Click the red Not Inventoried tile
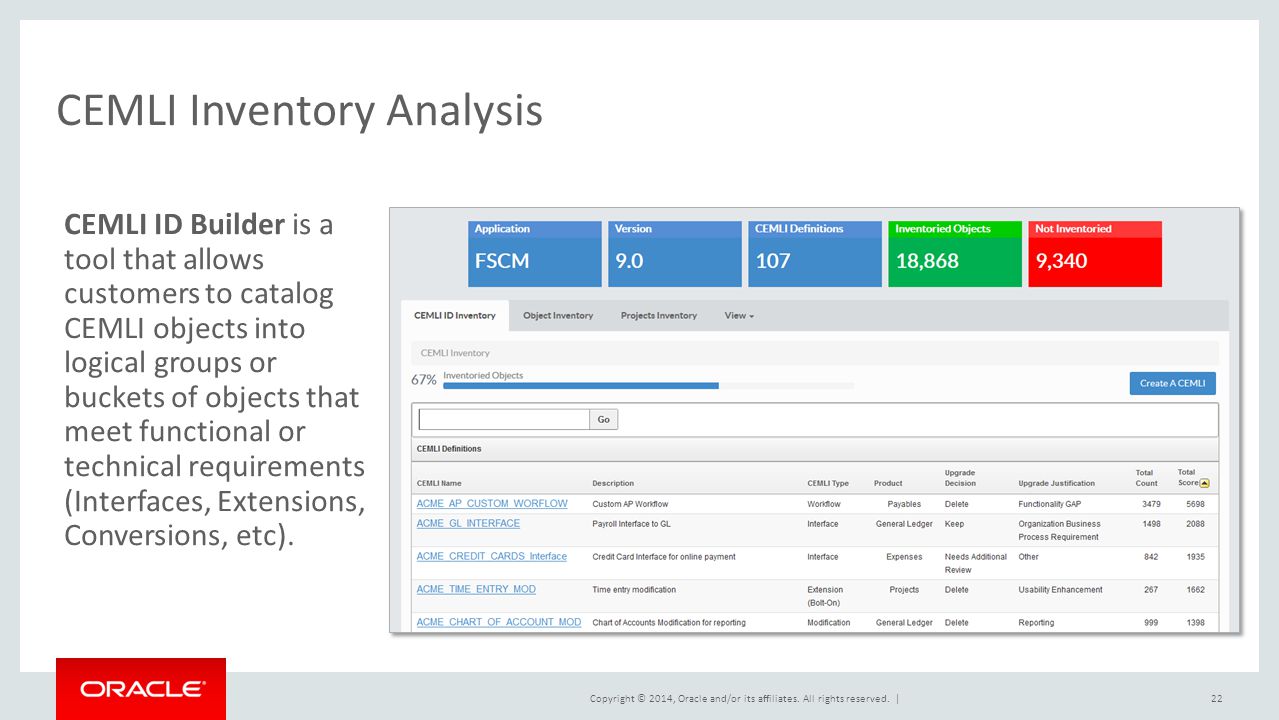The width and height of the screenshot is (1279, 720). point(1095,254)
